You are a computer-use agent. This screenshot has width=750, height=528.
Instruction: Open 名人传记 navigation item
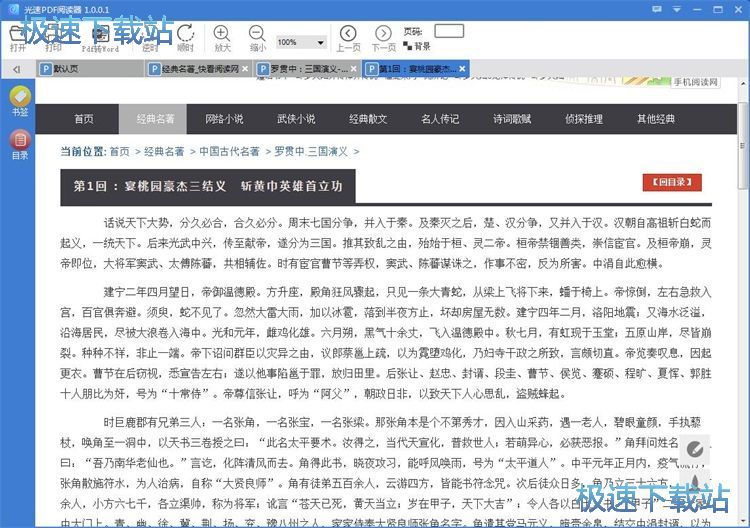[440, 119]
